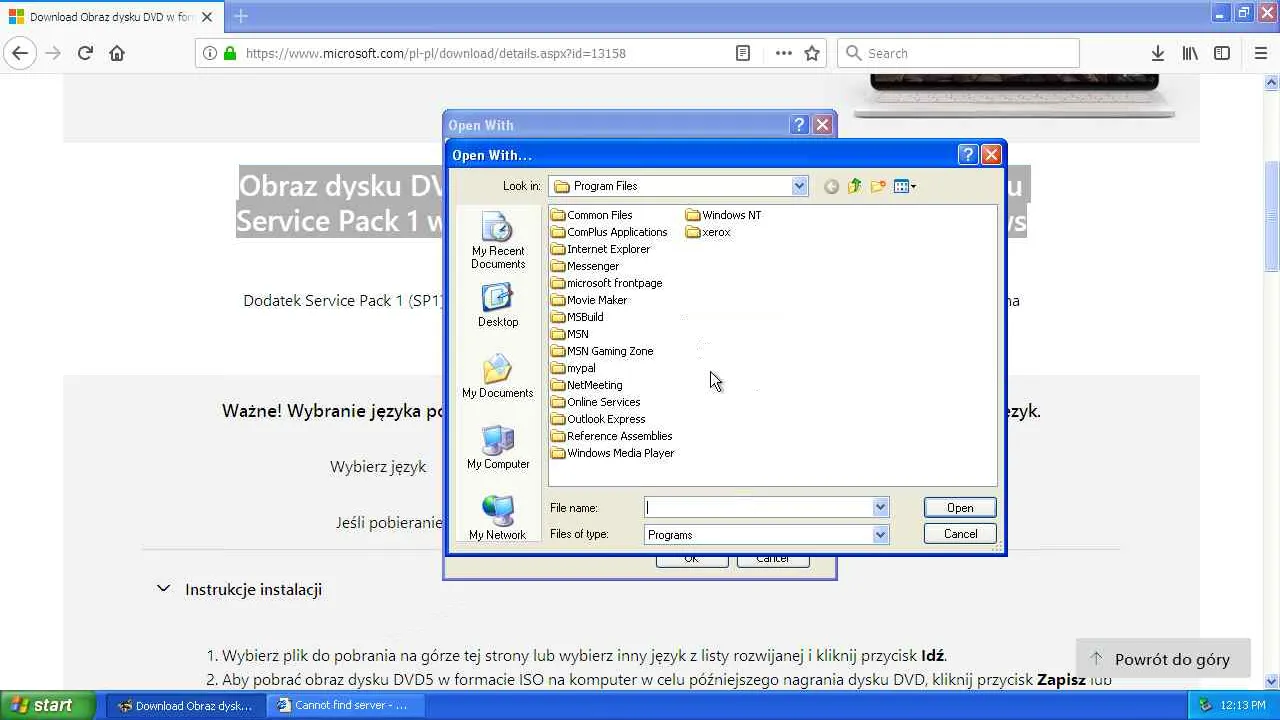Click the Powrót do góry button
Image resolution: width=1280 pixels, height=720 pixels.
click(x=1163, y=659)
